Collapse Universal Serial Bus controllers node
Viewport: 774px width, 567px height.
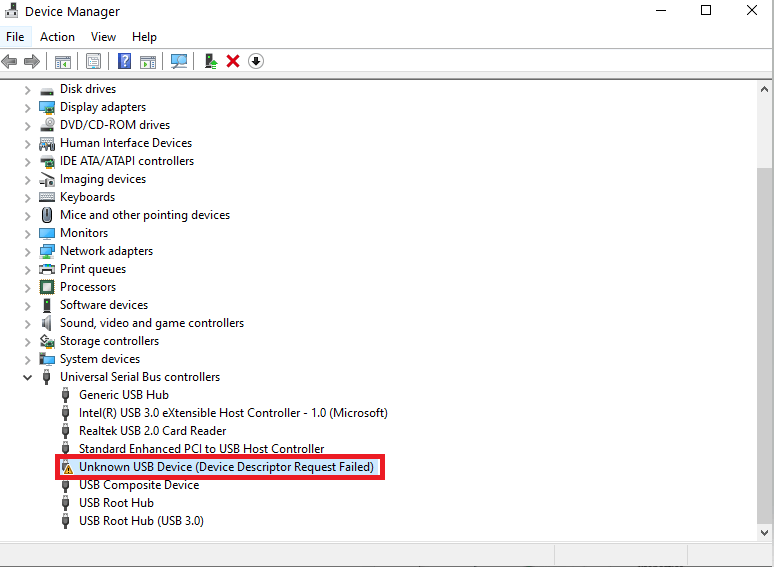tap(27, 377)
